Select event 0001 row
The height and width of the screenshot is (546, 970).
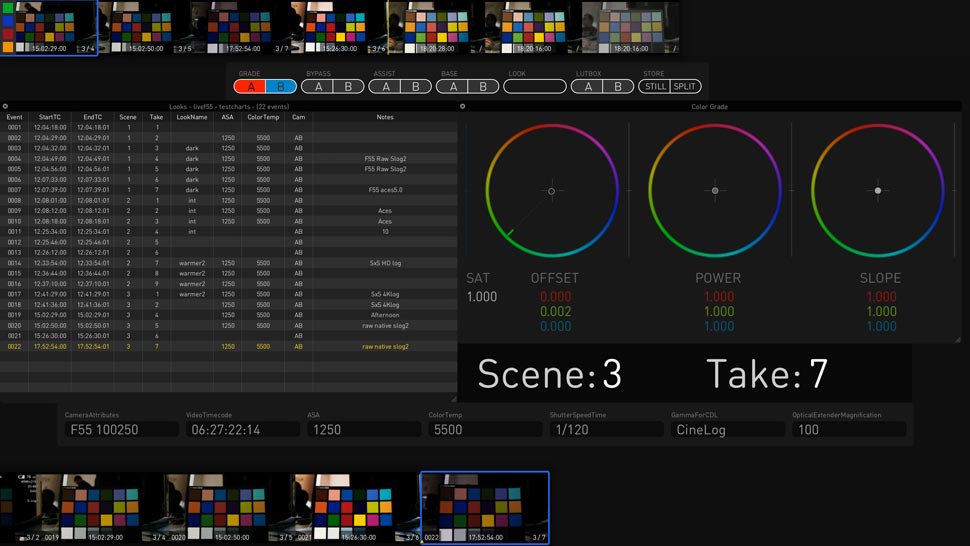[228, 127]
